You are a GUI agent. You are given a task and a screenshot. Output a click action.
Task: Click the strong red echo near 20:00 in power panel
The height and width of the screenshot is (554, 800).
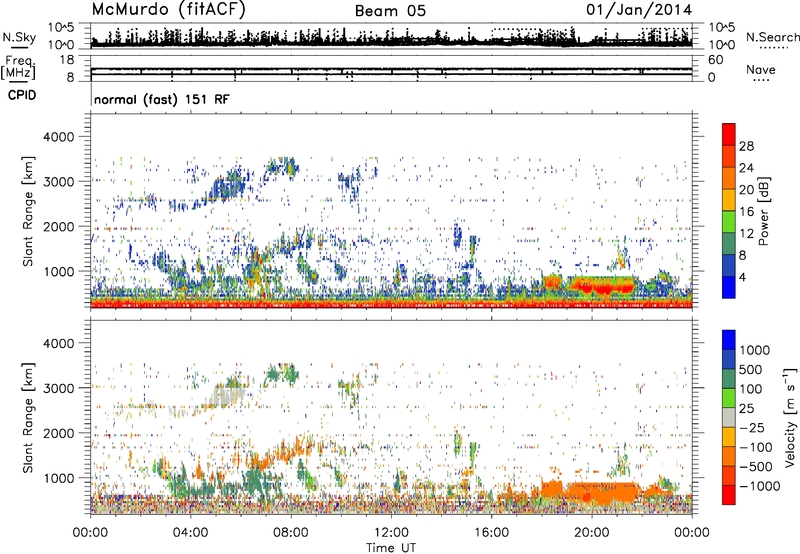coord(602,287)
